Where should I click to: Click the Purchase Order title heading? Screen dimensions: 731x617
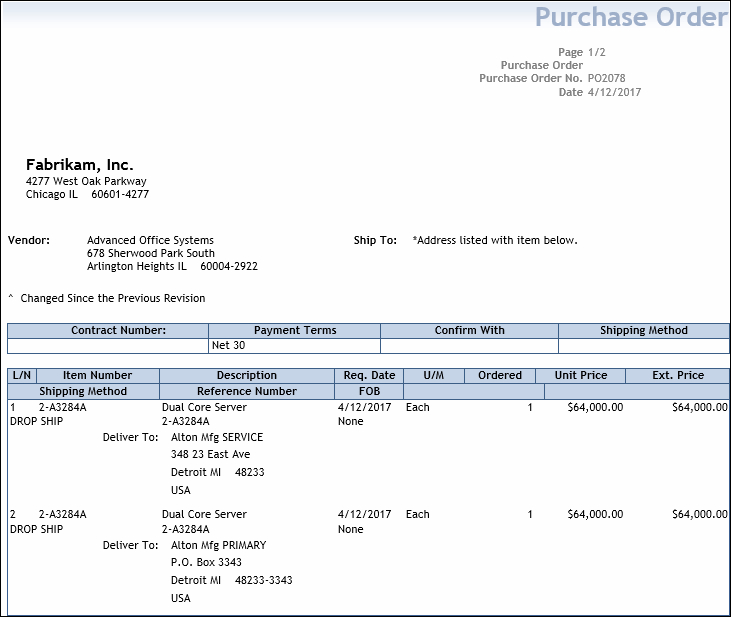[x=631, y=17]
